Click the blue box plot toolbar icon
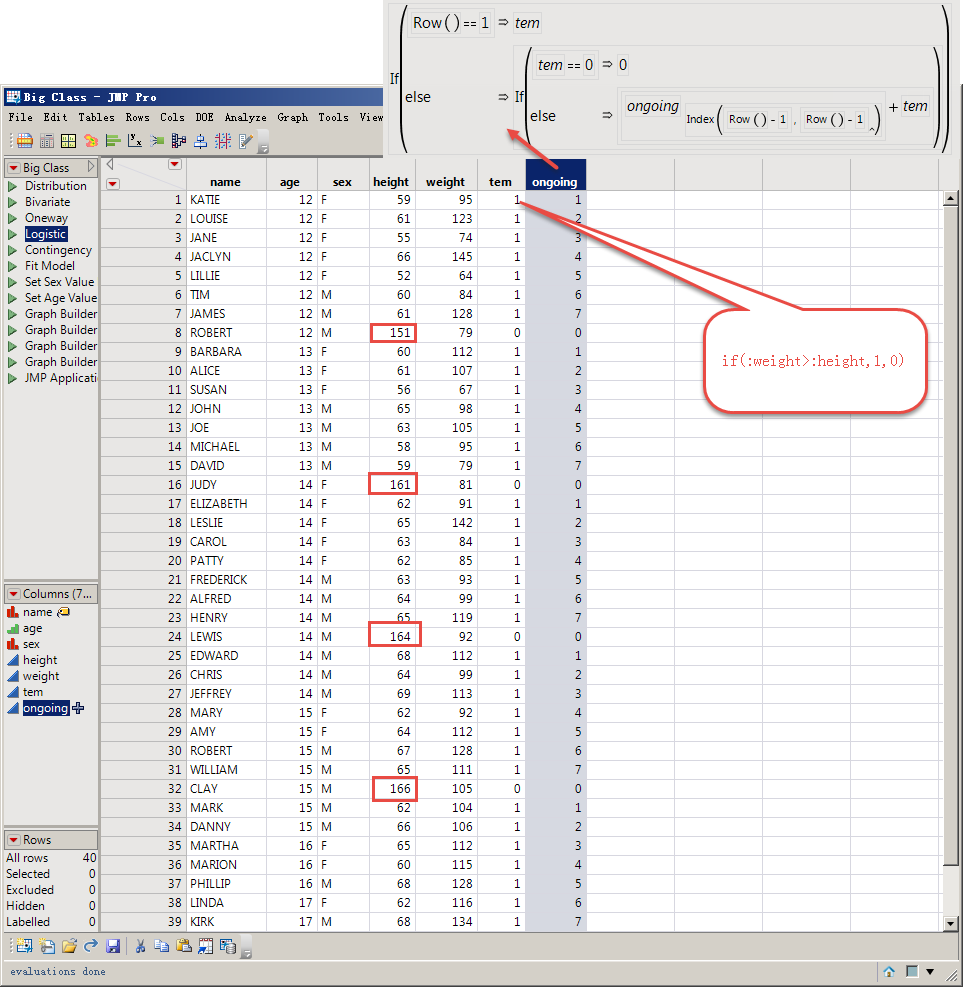The height and width of the screenshot is (987, 963). click(x=201, y=140)
